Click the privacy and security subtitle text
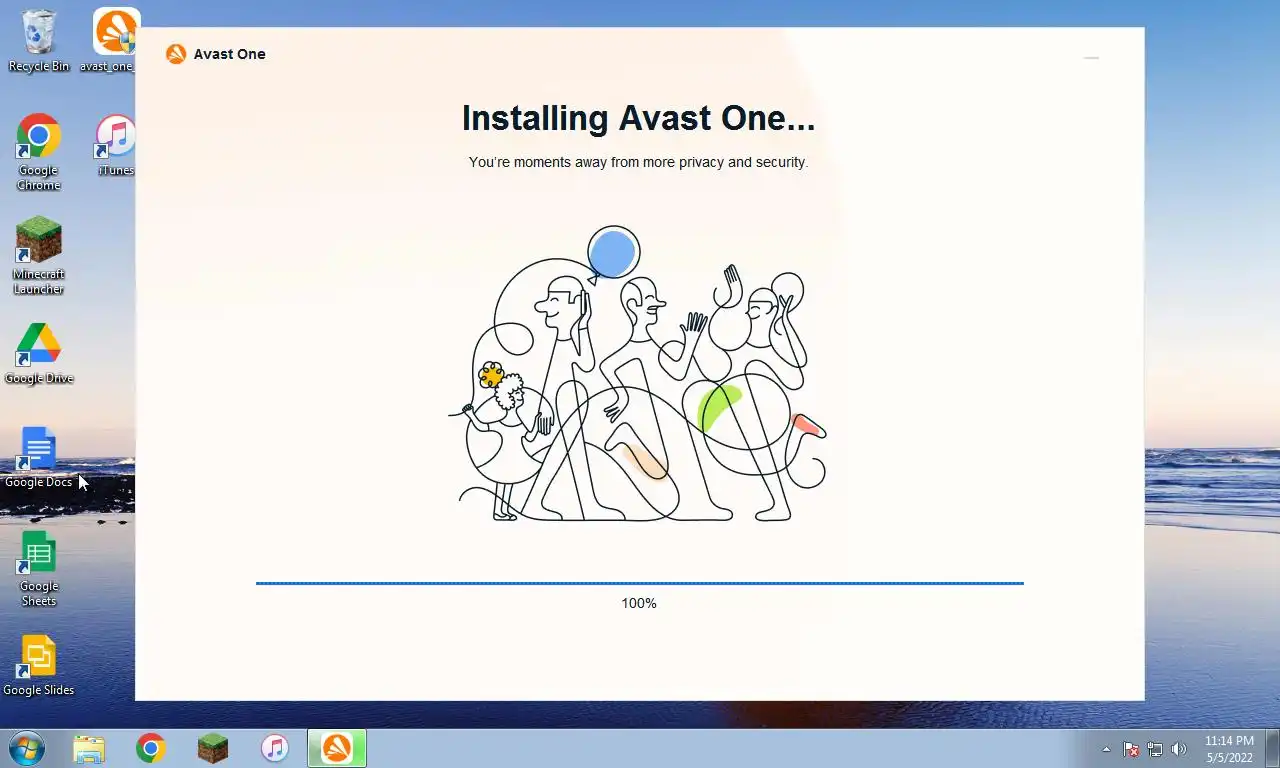This screenshot has height=768, width=1280. pyautogui.click(x=638, y=162)
